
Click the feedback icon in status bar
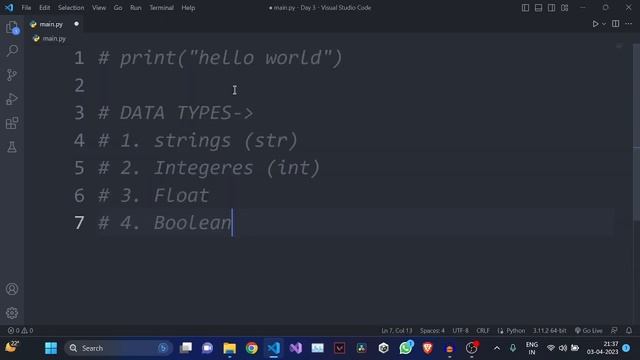click(614, 331)
